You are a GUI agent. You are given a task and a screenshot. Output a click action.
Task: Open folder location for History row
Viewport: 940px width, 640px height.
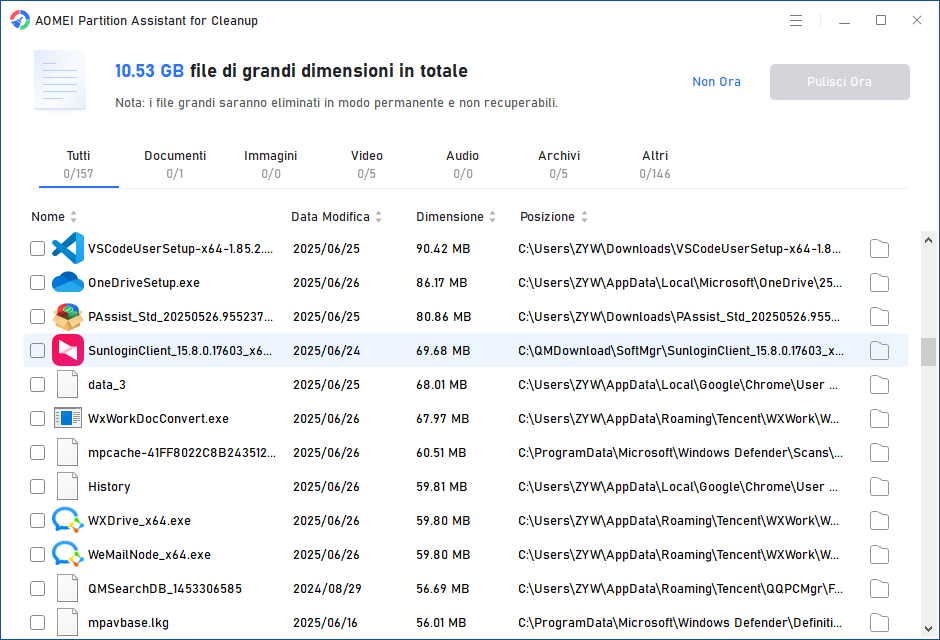tap(879, 487)
